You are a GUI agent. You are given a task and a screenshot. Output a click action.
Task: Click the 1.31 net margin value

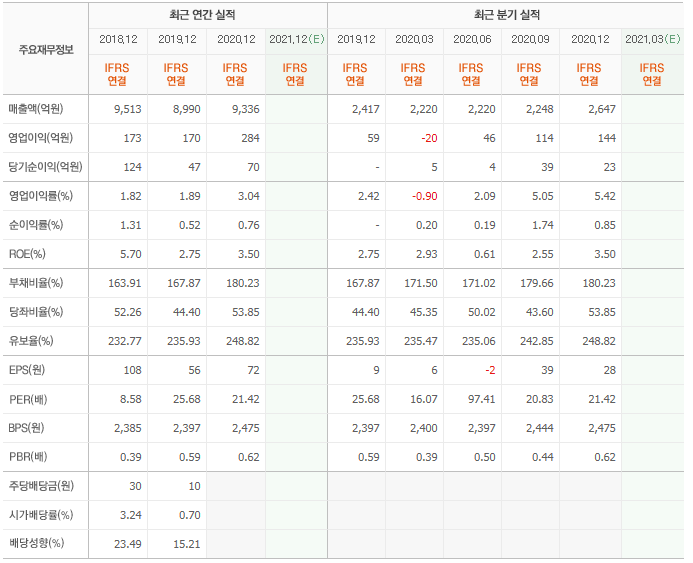(131, 225)
